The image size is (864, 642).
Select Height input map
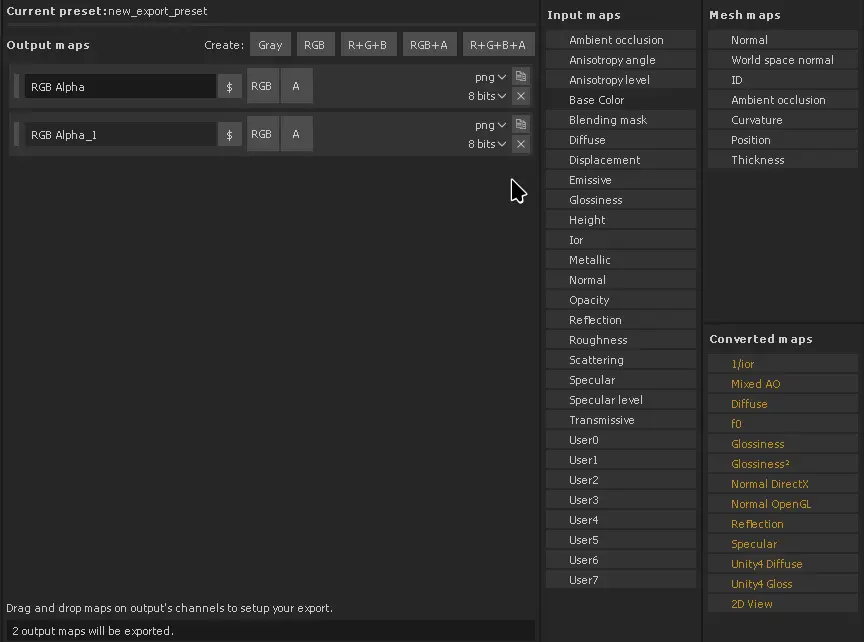pyautogui.click(x=621, y=220)
